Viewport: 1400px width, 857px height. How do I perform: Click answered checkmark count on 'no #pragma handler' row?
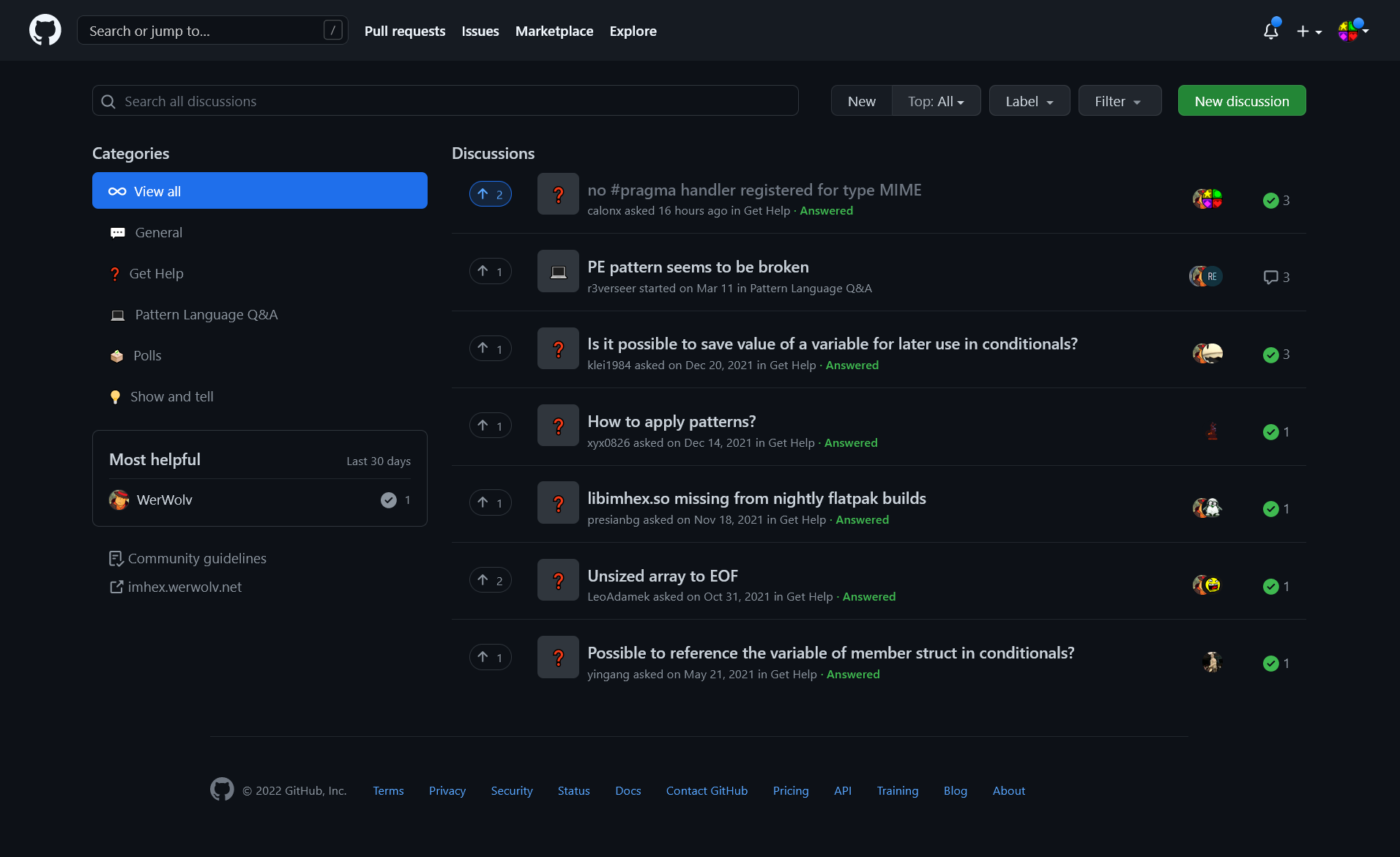1276,200
